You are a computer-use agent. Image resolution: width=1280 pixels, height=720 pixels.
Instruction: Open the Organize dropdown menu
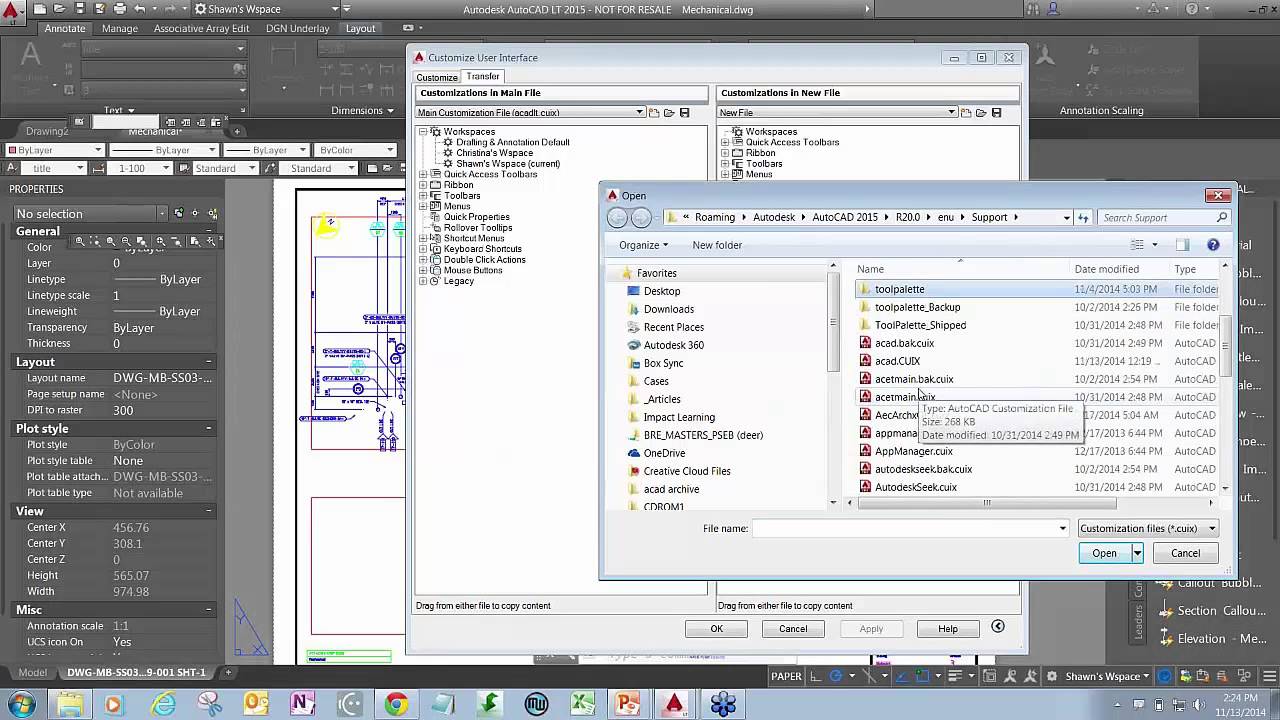click(x=643, y=245)
